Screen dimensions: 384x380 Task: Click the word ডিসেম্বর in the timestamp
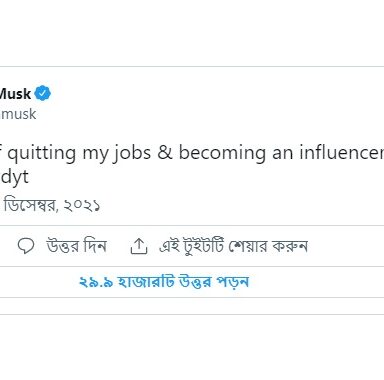point(31,205)
